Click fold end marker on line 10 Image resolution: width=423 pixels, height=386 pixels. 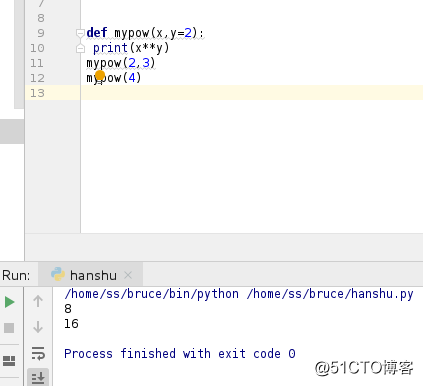click(x=80, y=48)
